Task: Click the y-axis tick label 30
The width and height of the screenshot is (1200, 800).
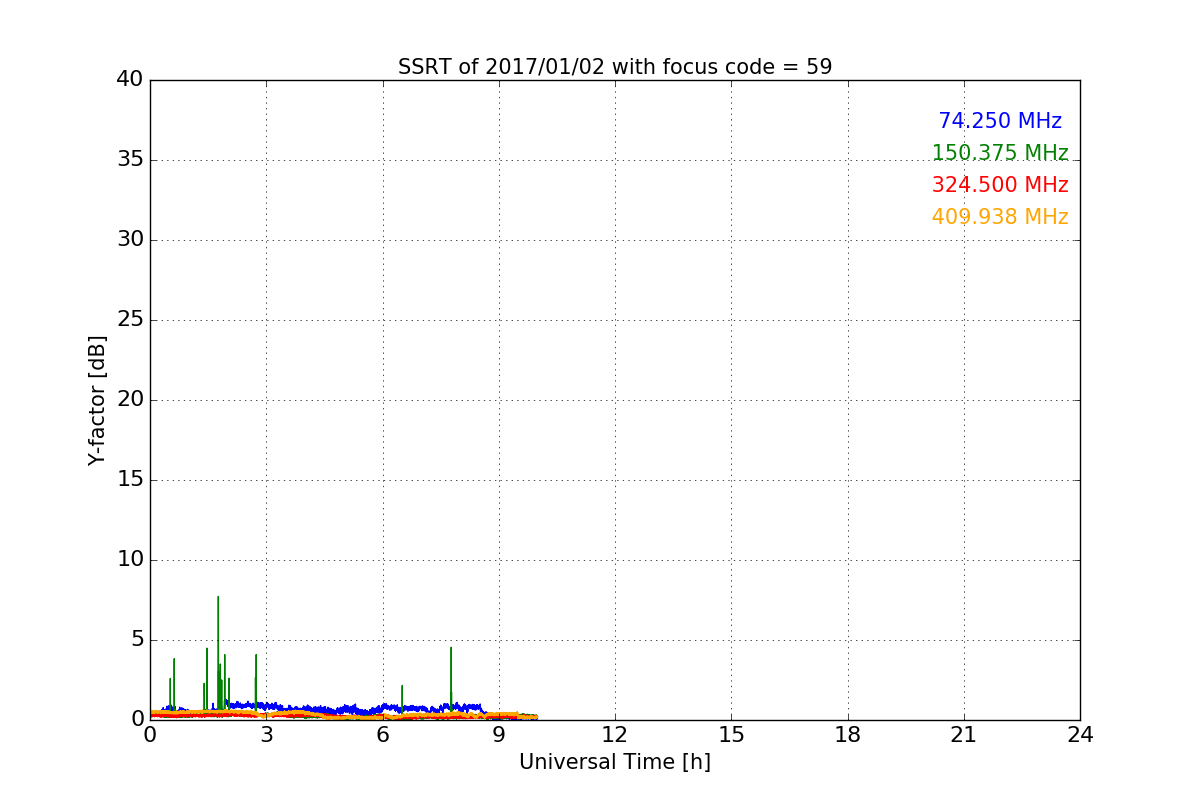Action: click(x=130, y=240)
